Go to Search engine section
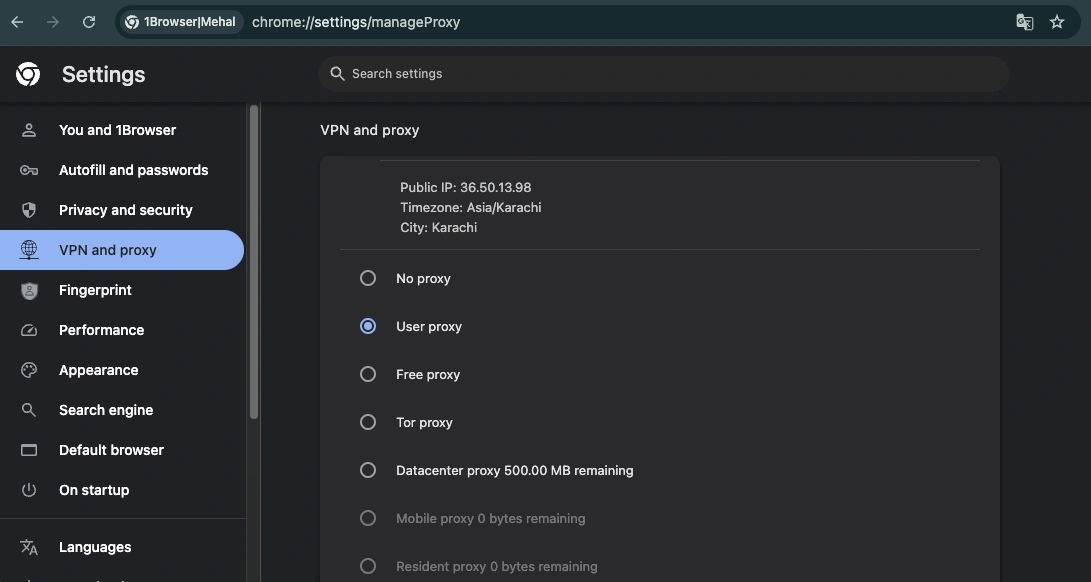Screen dimensions: 1091x582 106,410
